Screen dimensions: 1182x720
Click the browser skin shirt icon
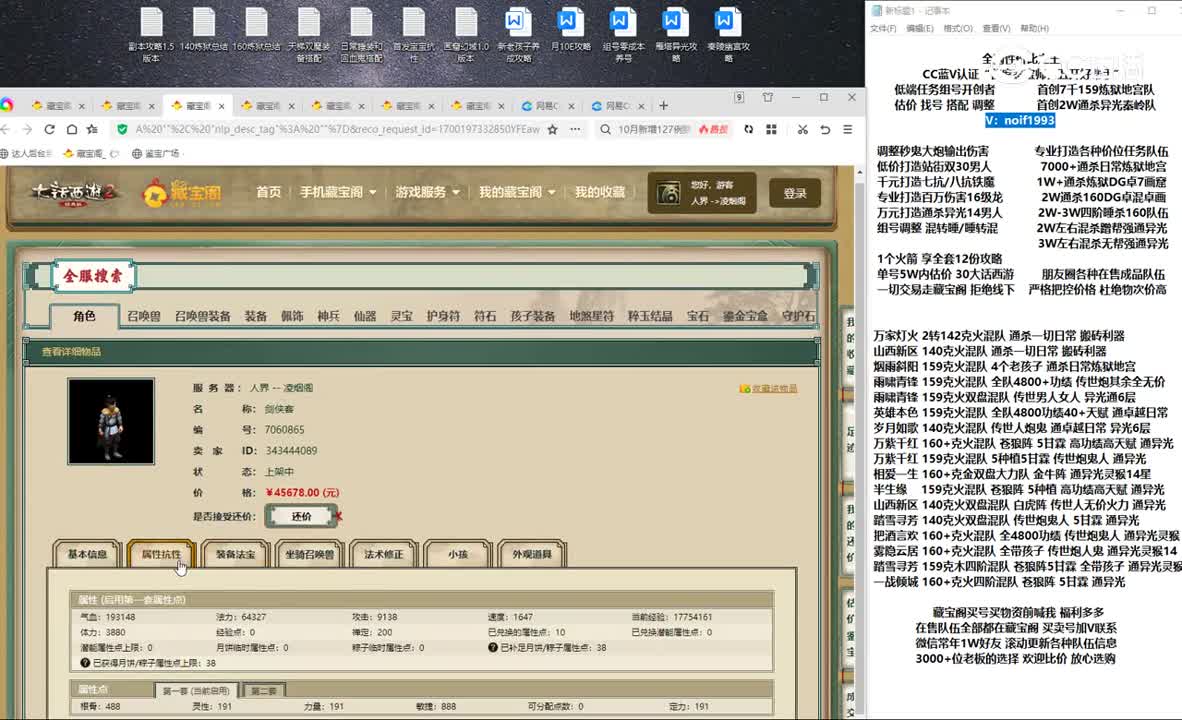(767, 97)
